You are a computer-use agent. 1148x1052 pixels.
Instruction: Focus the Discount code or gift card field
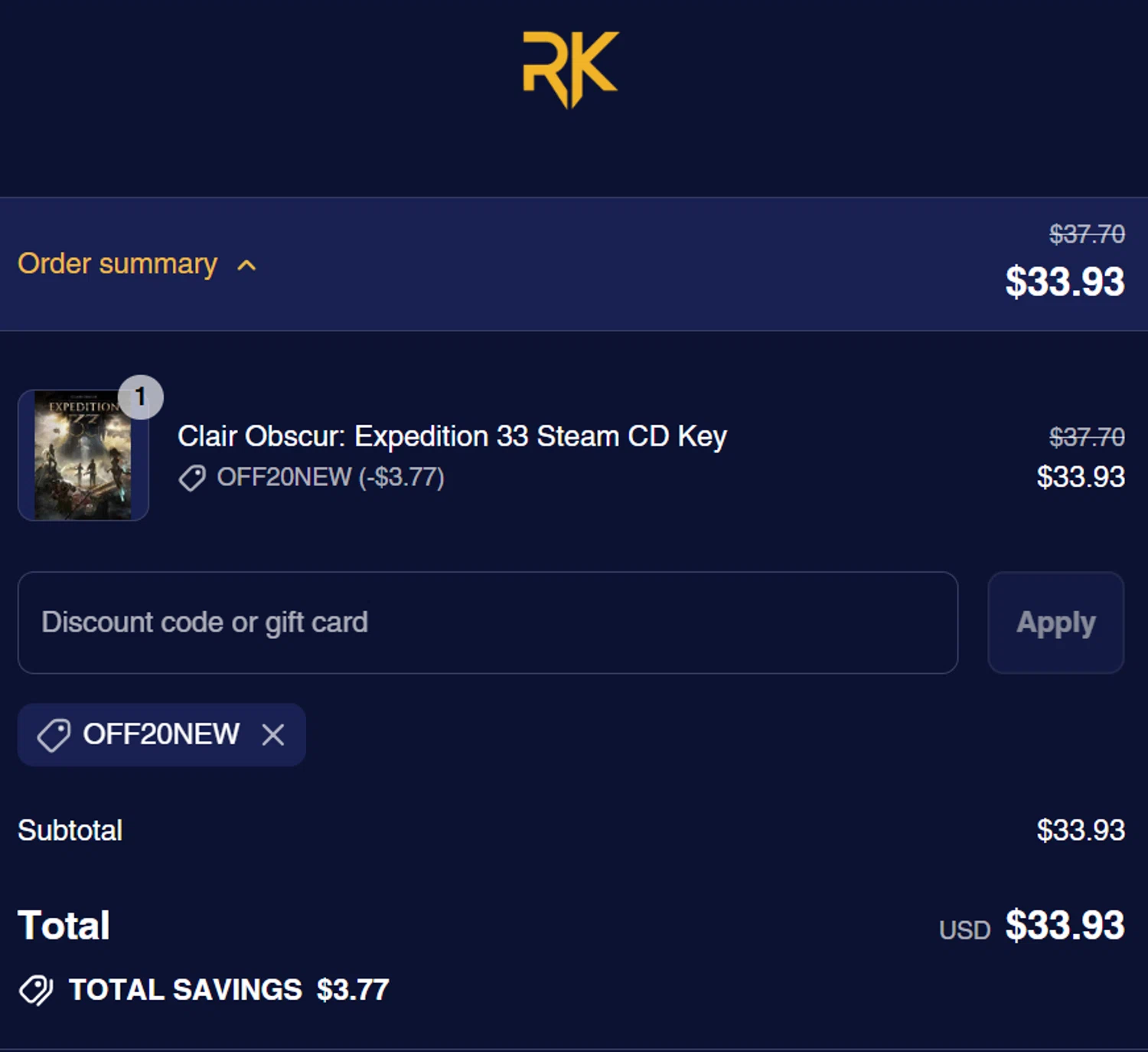pos(488,622)
